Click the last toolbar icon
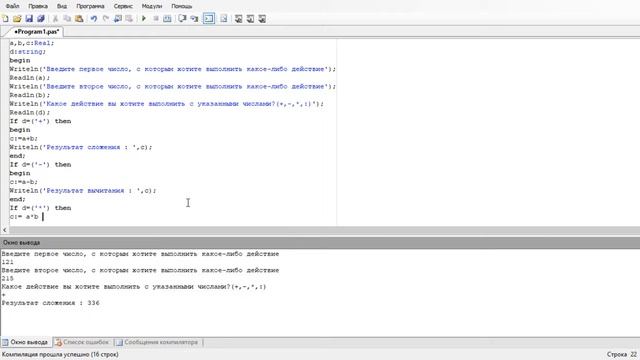The height and width of the screenshot is (360, 640). point(262,18)
